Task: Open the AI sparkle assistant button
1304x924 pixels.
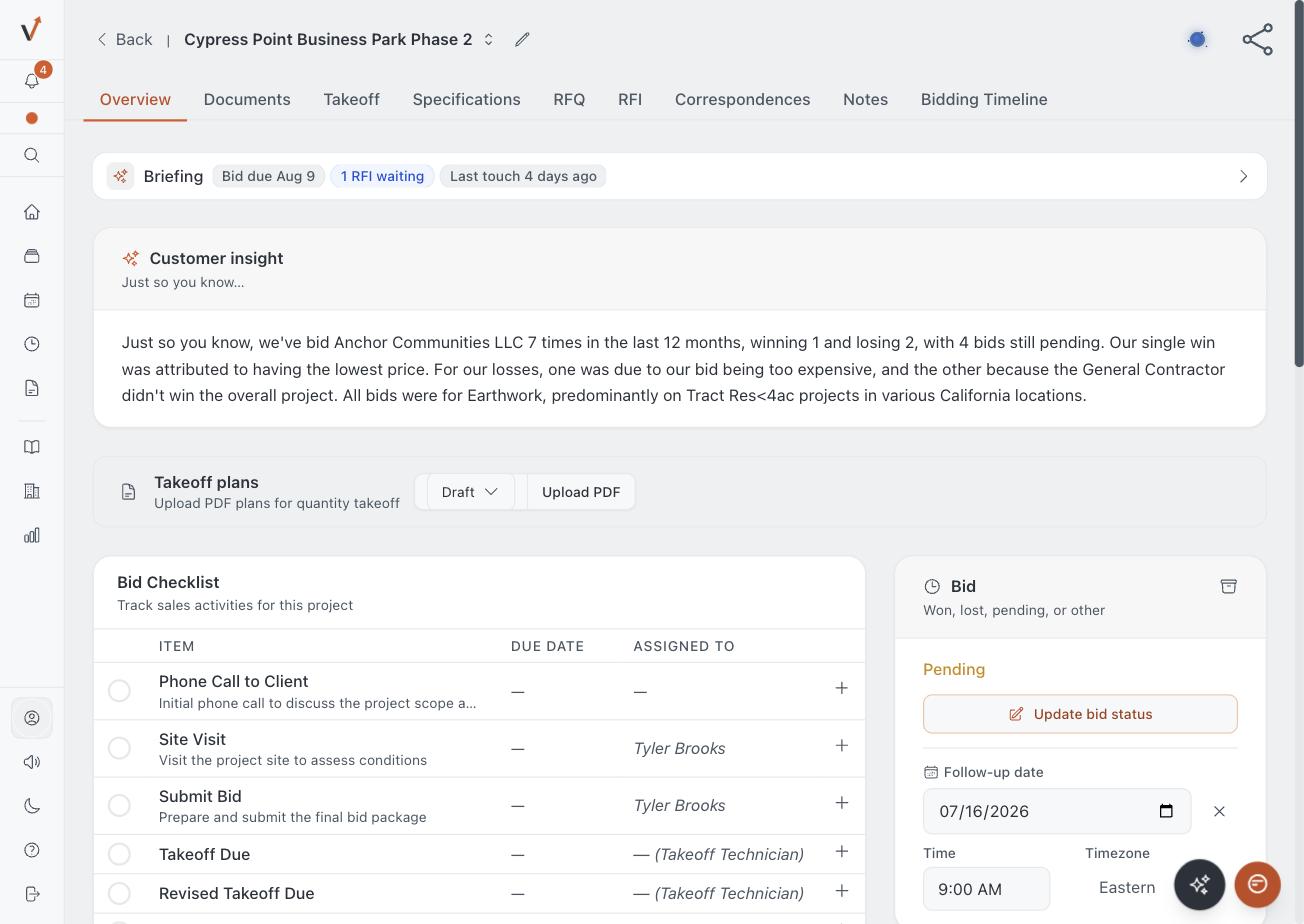Action: 1200,884
